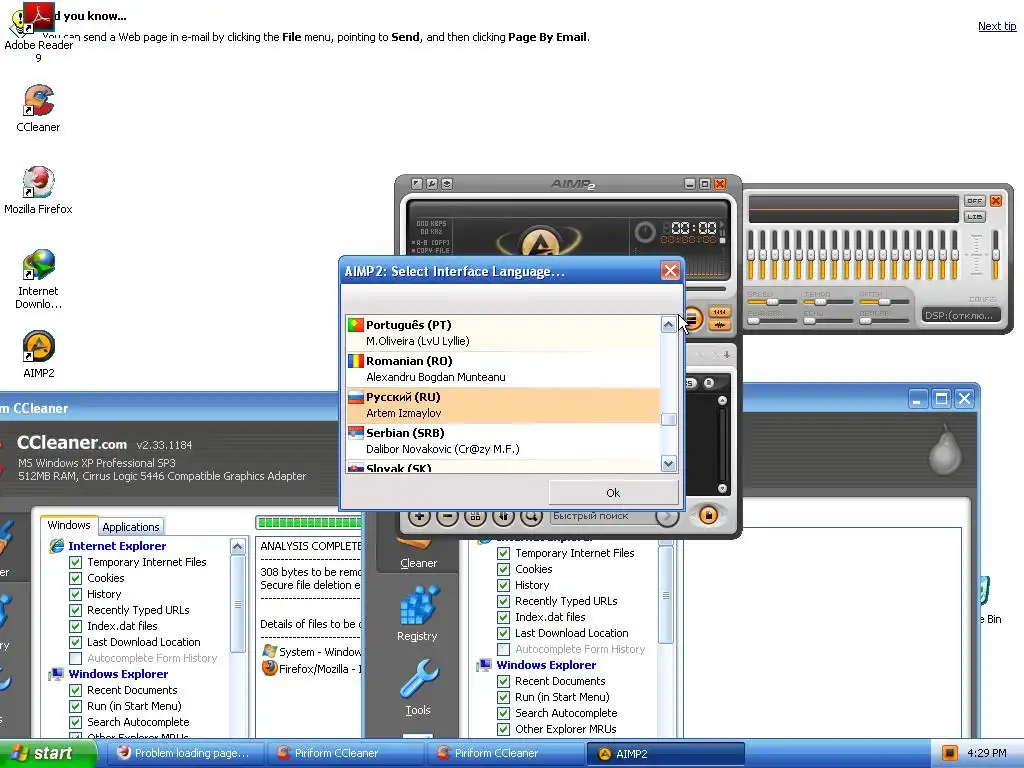The width and height of the screenshot is (1024, 768).
Task: Click the AIMP2 playlist scroll down button
Action: coord(722,488)
